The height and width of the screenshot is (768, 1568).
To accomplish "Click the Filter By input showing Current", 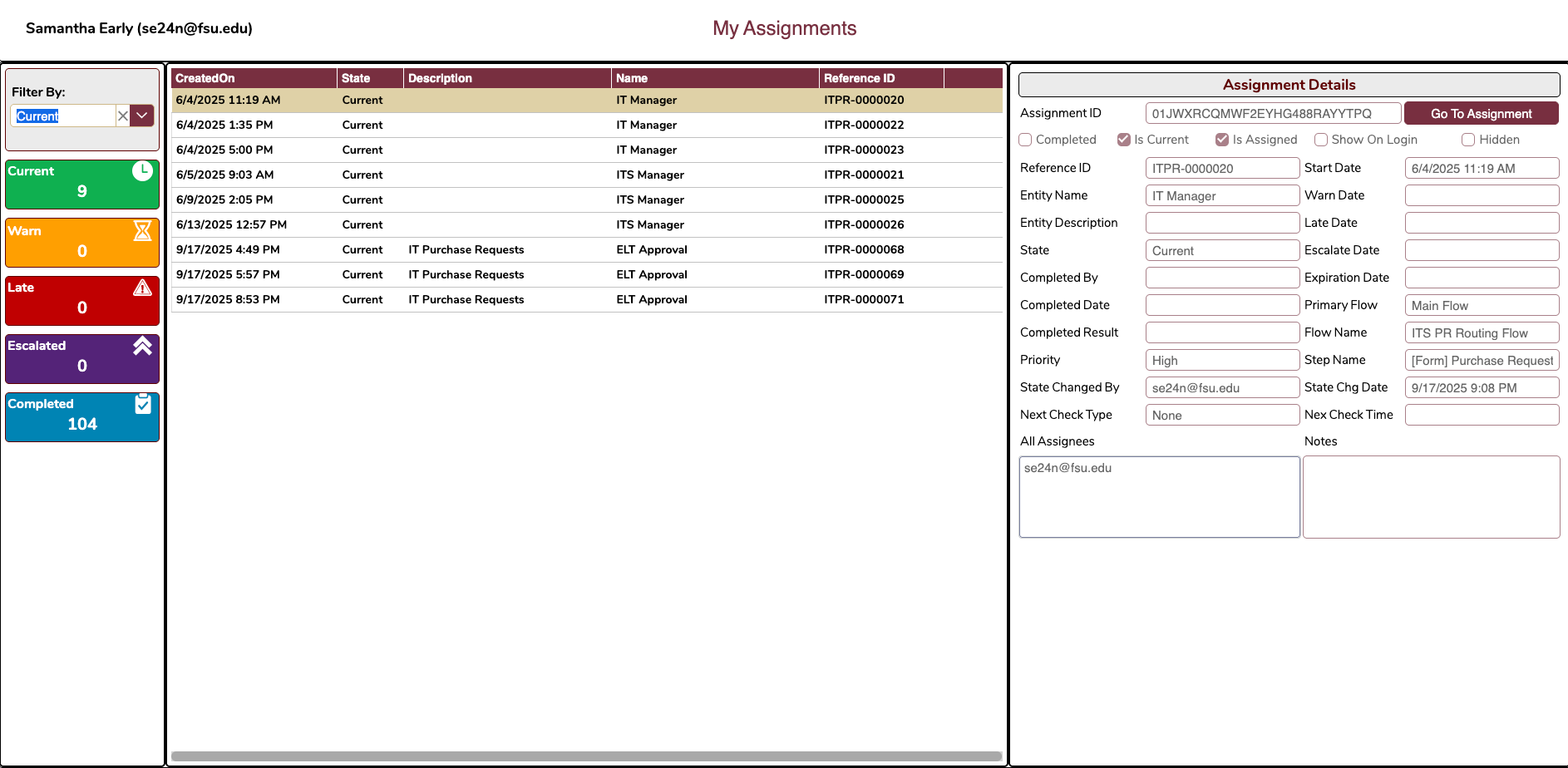I will 63,116.
